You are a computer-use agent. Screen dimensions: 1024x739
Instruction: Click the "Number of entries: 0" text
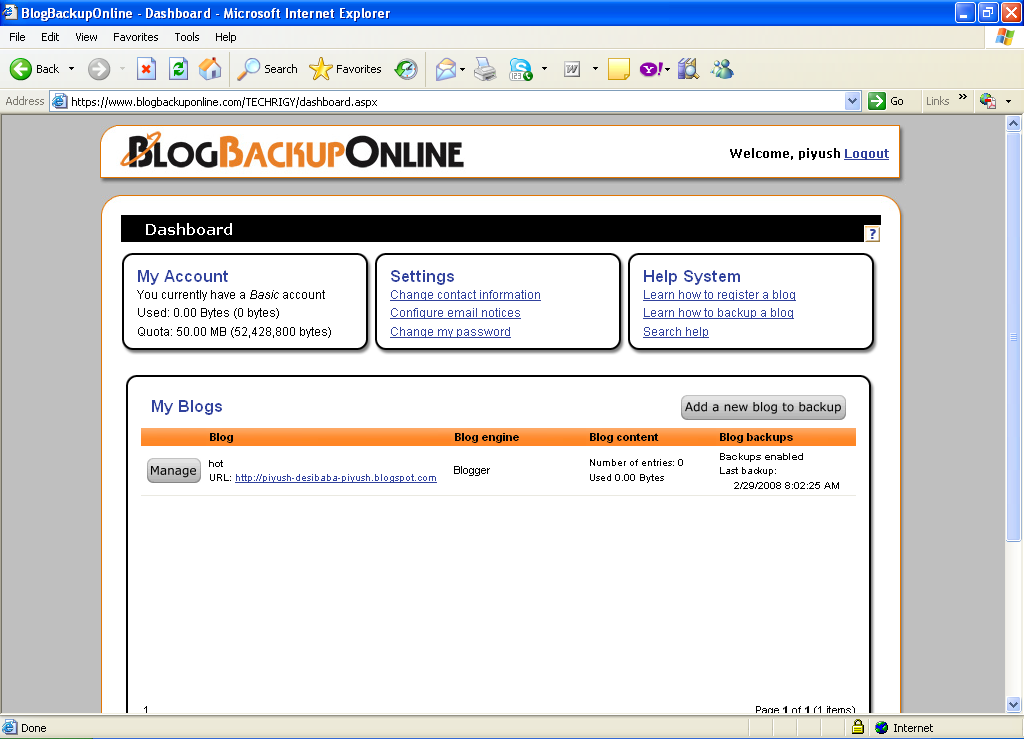(636, 463)
